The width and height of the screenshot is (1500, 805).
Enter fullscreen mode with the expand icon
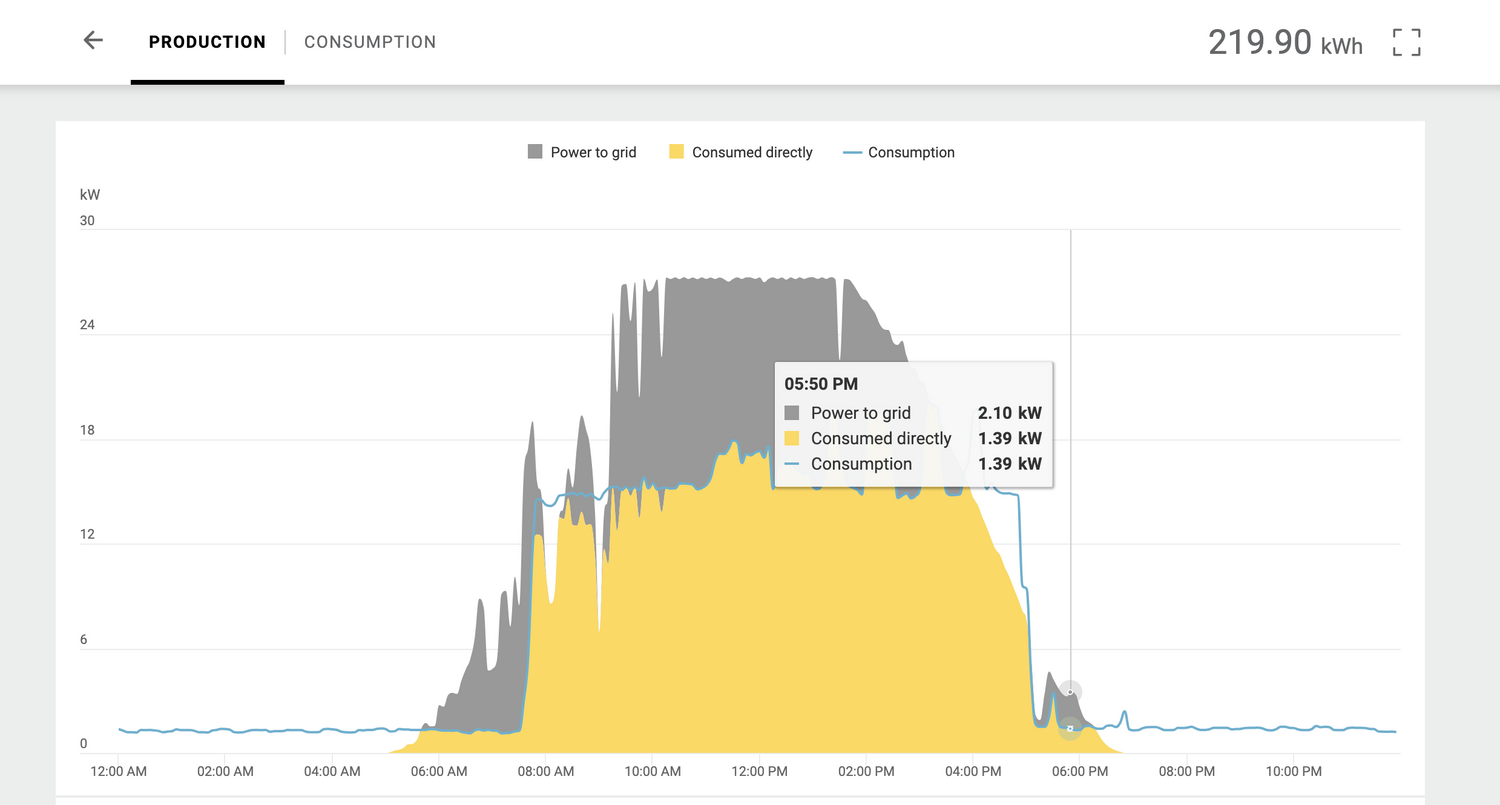coord(1406,42)
